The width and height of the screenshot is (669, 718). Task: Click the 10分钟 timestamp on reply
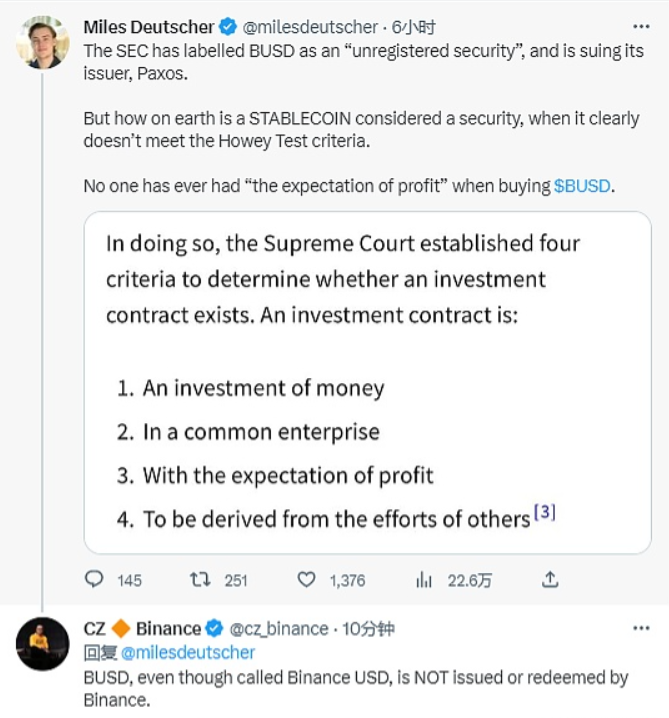(x=370, y=629)
